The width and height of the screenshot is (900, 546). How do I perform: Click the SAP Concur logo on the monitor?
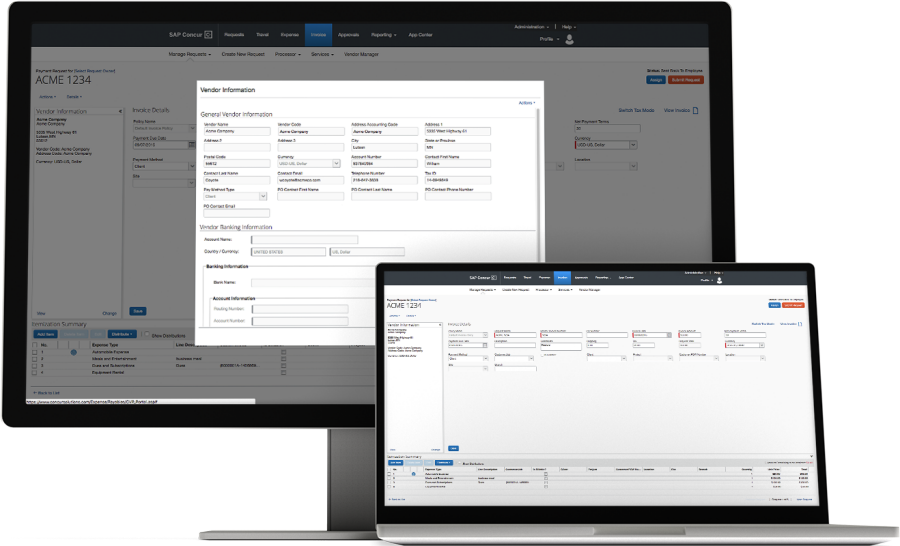pyautogui.click(x=191, y=34)
